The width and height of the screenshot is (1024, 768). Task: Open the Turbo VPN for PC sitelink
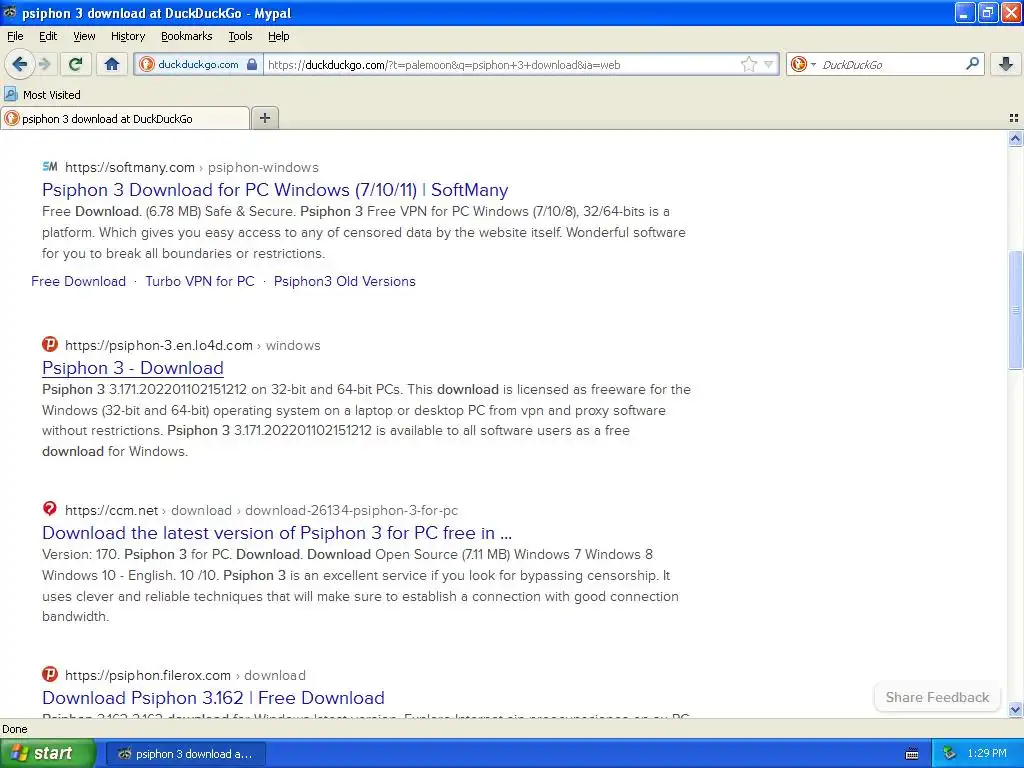click(x=200, y=281)
